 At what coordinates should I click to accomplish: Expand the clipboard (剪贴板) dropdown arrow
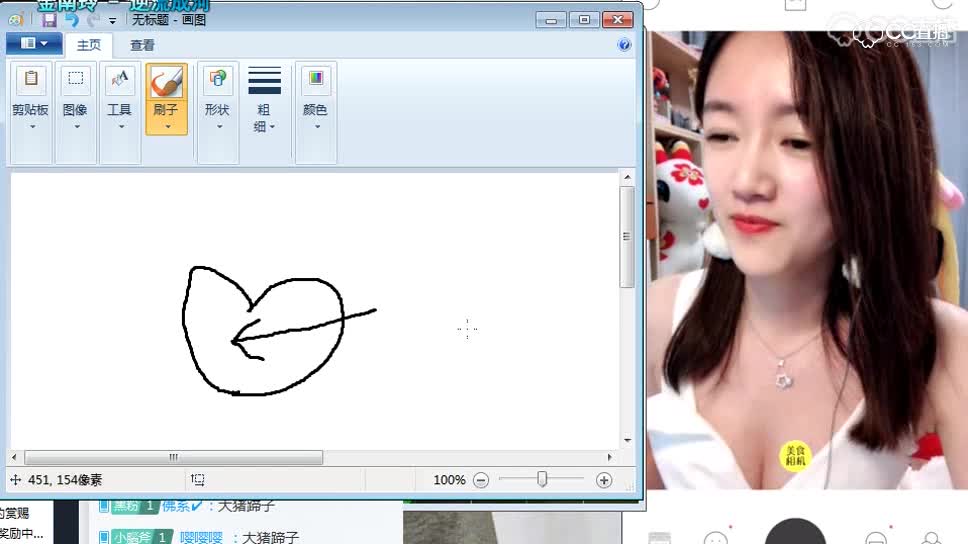tap(32, 127)
